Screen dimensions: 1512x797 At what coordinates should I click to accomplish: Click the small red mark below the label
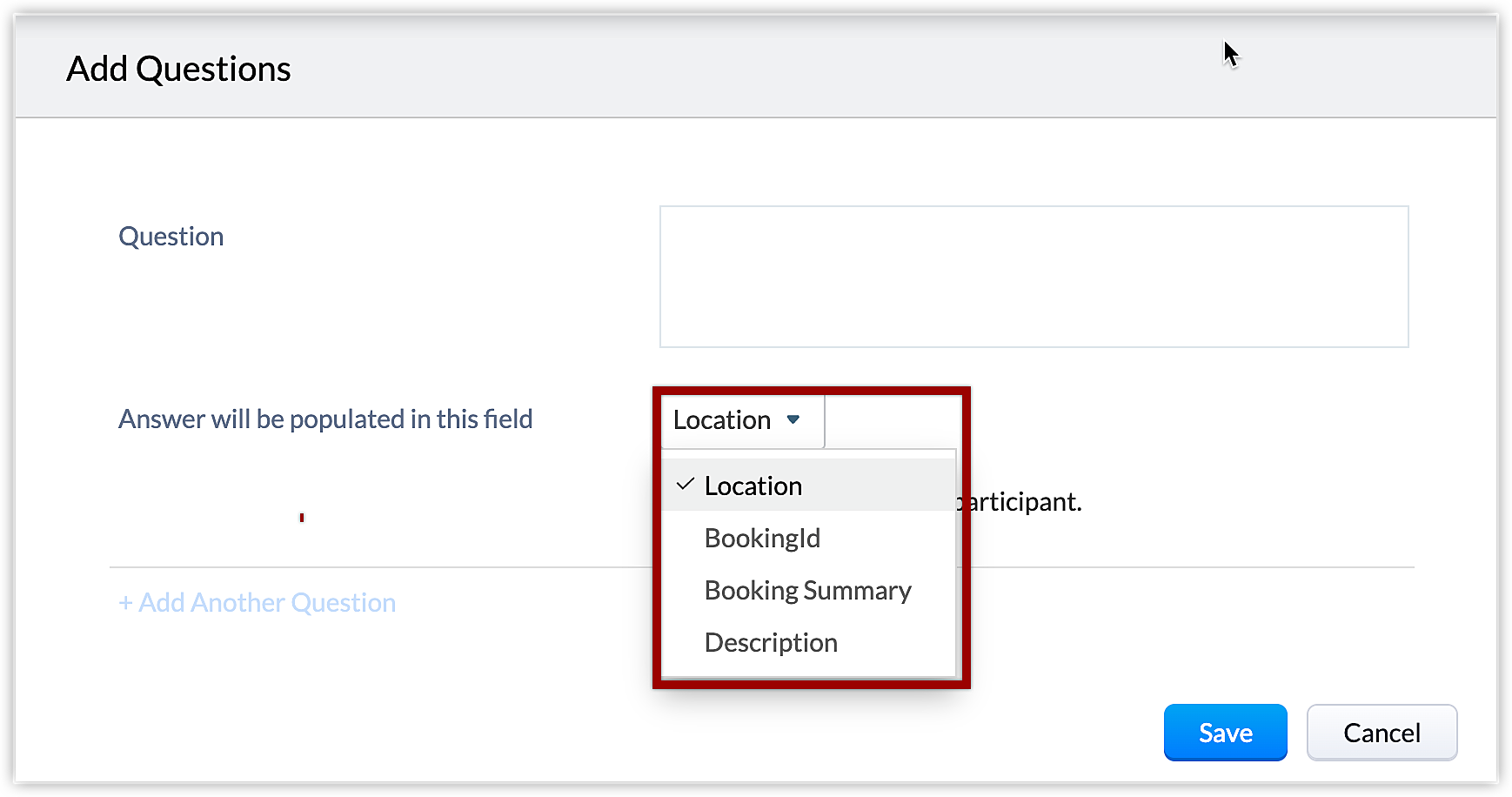[x=302, y=518]
